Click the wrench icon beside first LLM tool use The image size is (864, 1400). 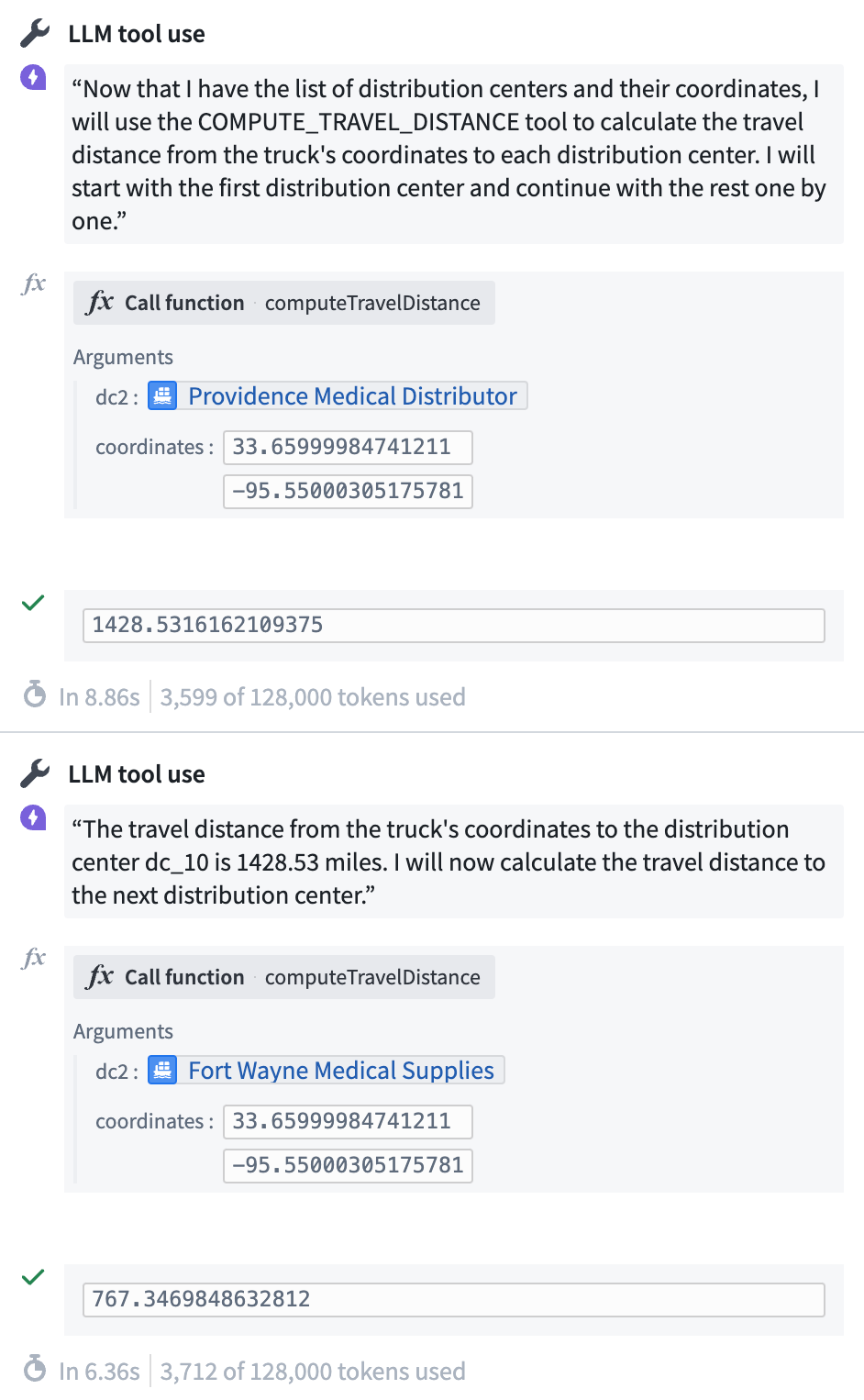(34, 34)
